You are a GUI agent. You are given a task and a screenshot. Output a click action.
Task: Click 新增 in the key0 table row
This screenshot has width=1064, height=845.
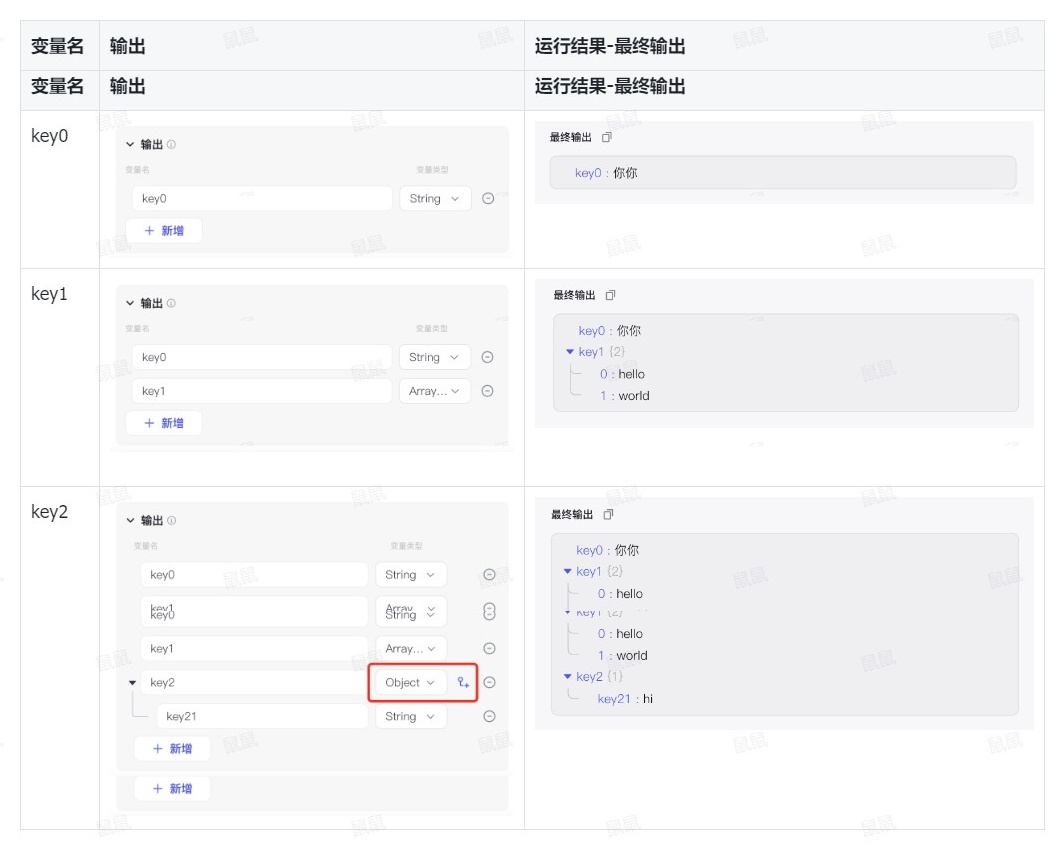click(164, 231)
